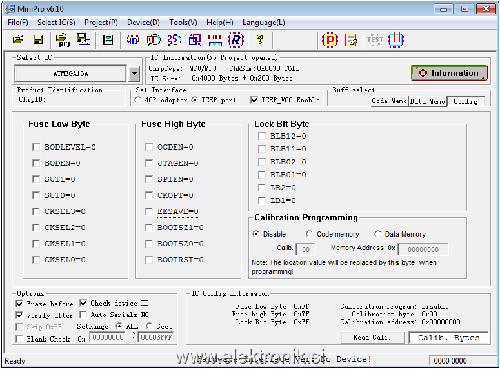The width and height of the screenshot is (500, 370).
Task: Toggle the JTAGEN fuse checkbox
Action: point(149,163)
